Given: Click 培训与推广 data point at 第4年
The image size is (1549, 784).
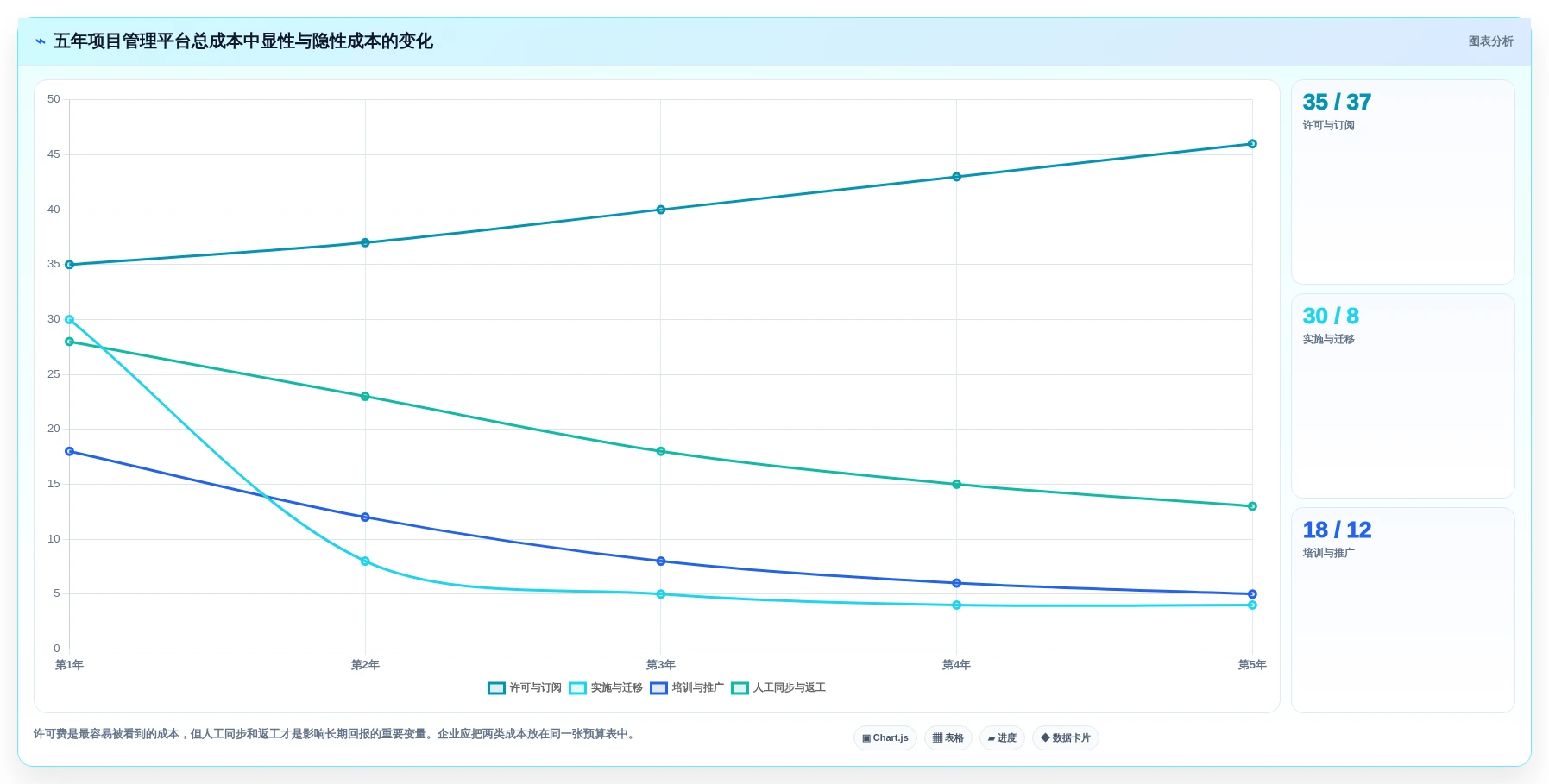Looking at the screenshot, I should click(x=956, y=583).
